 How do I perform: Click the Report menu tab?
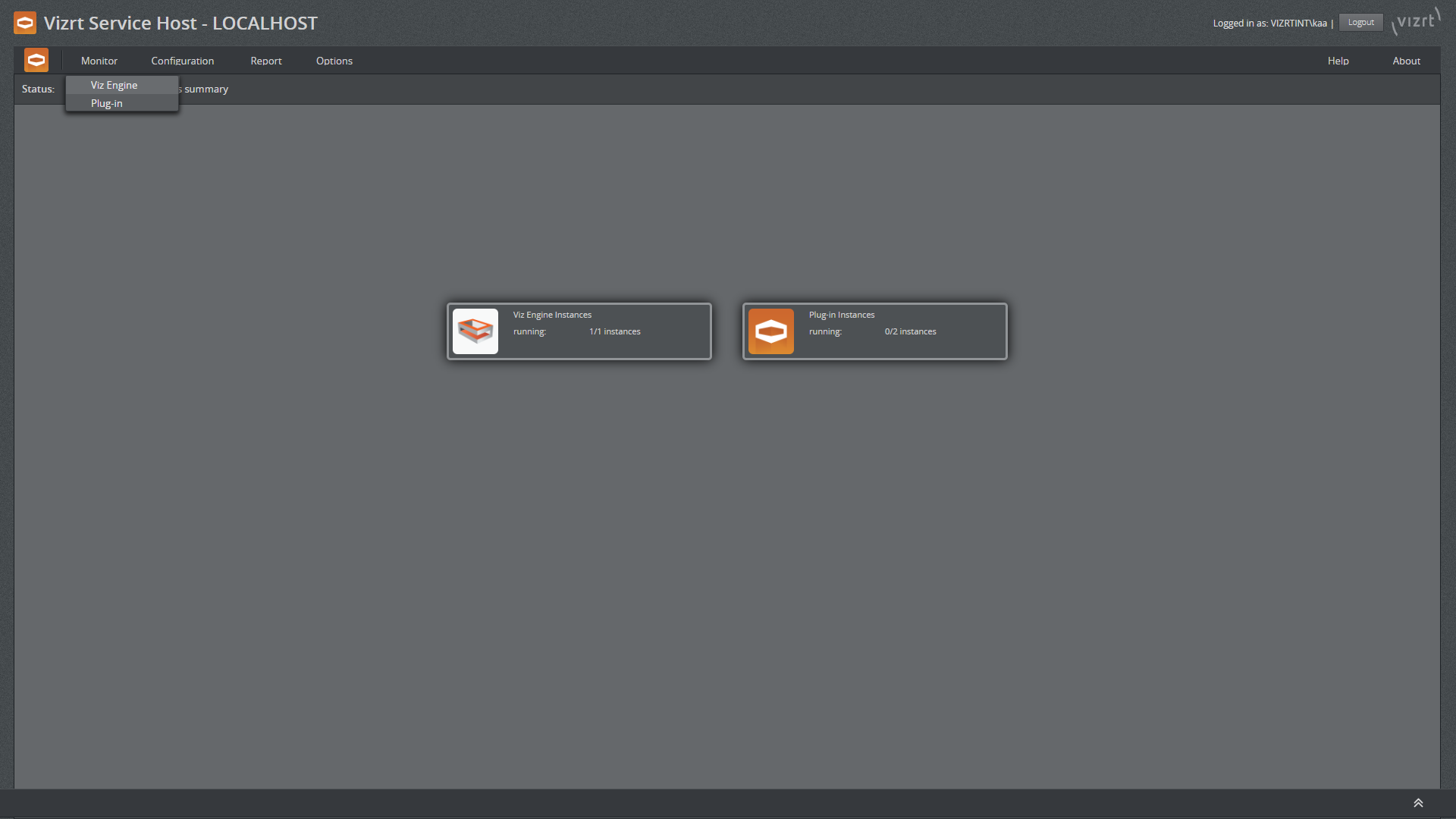pos(266,60)
